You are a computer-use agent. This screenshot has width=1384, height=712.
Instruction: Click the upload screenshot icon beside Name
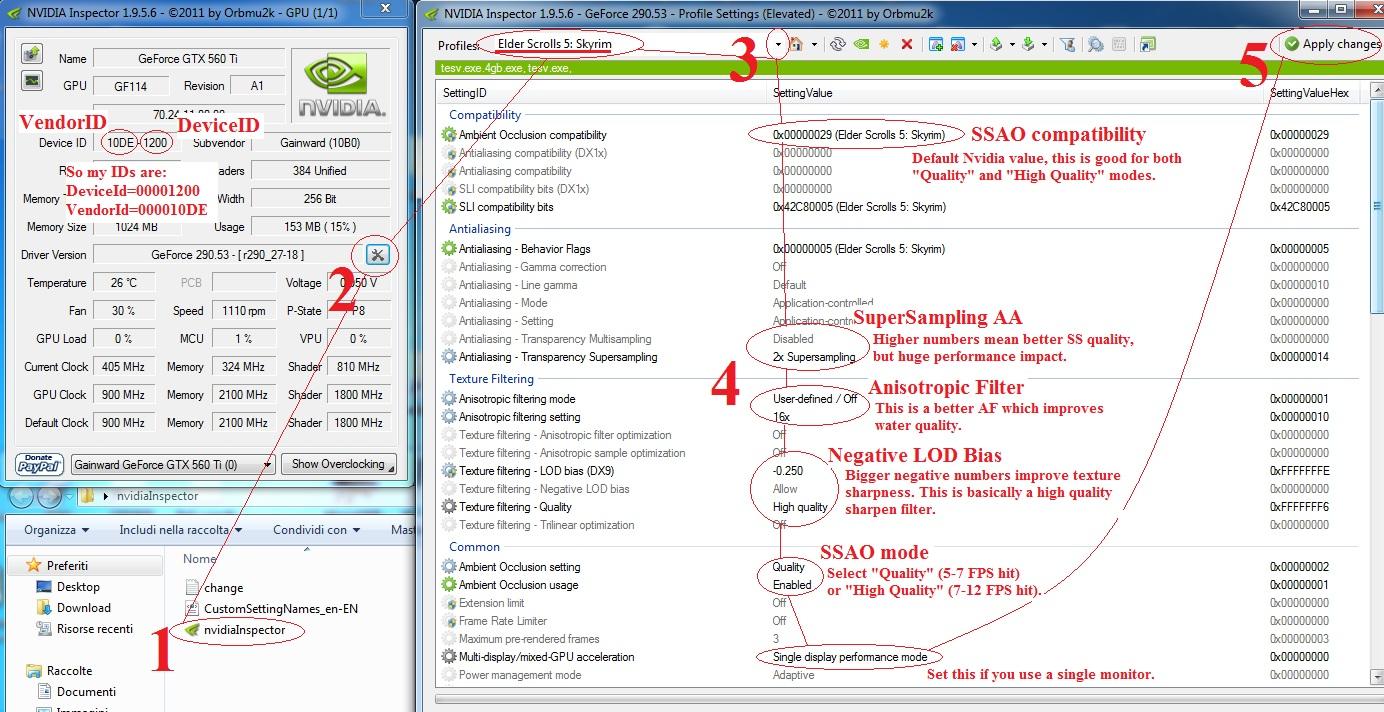pos(32,52)
